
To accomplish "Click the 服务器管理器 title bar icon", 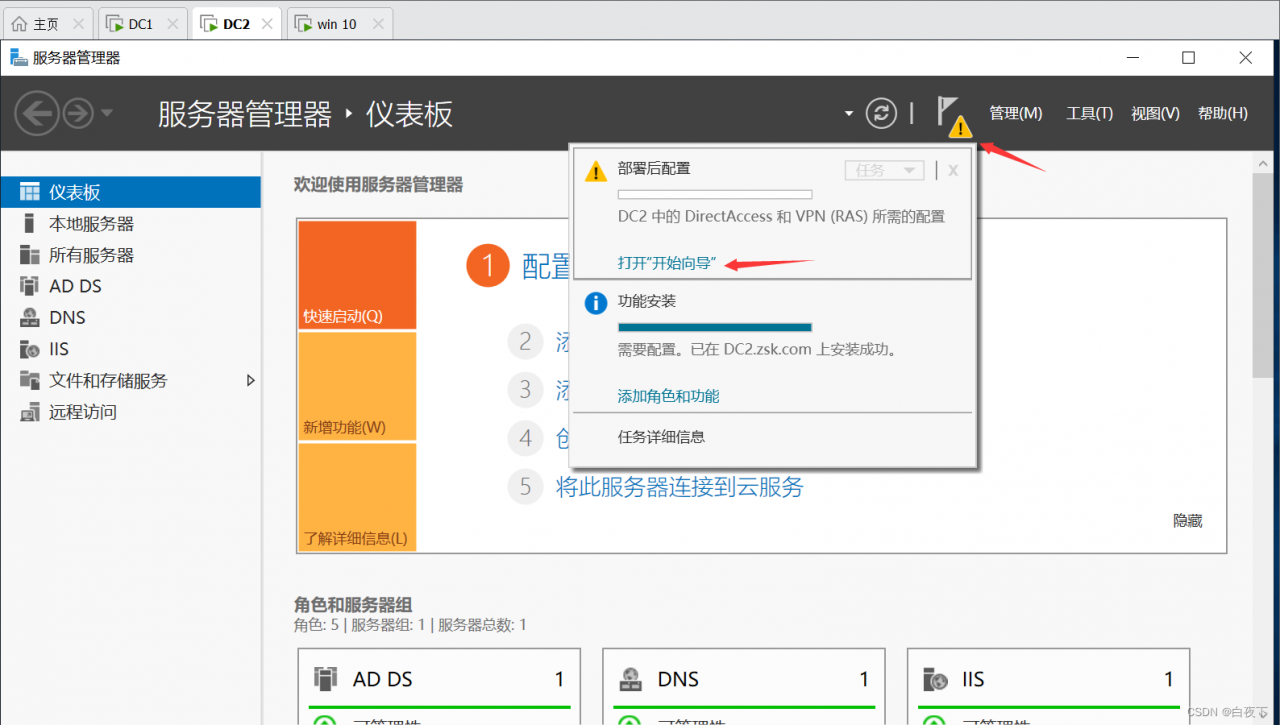I will 19,58.
